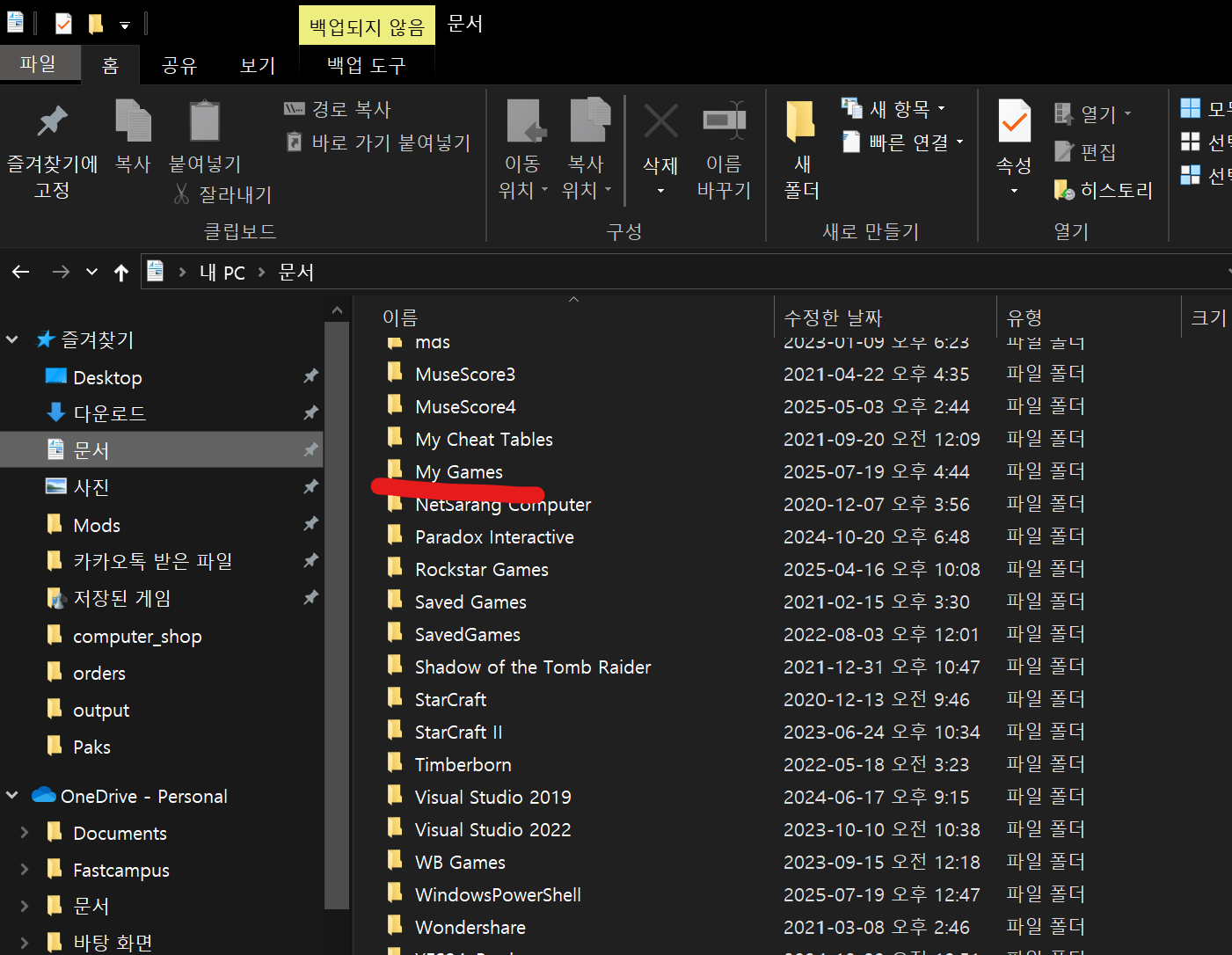Click the History (히스토리) button
The height and width of the screenshot is (955, 1232).
point(1104,190)
